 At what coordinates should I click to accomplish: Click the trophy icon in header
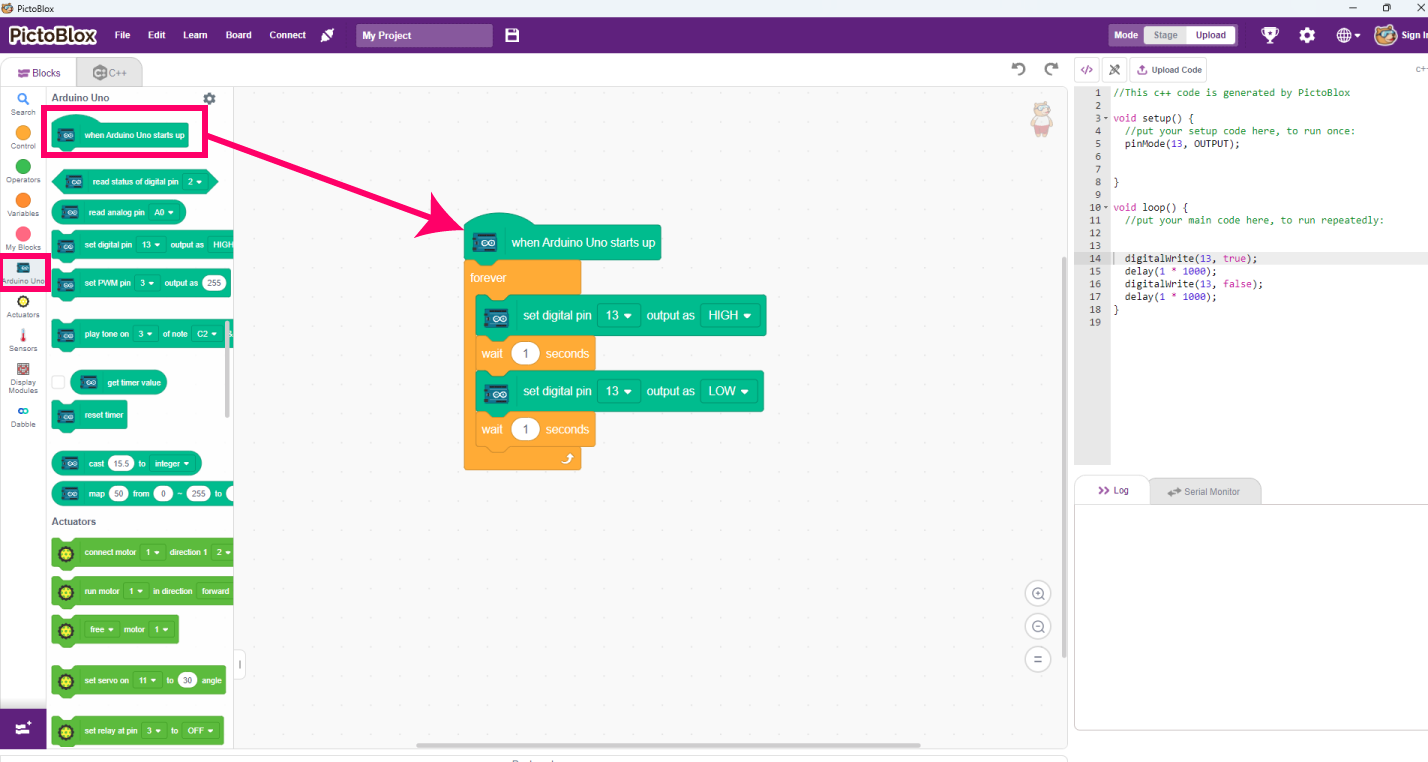pyautogui.click(x=1270, y=35)
